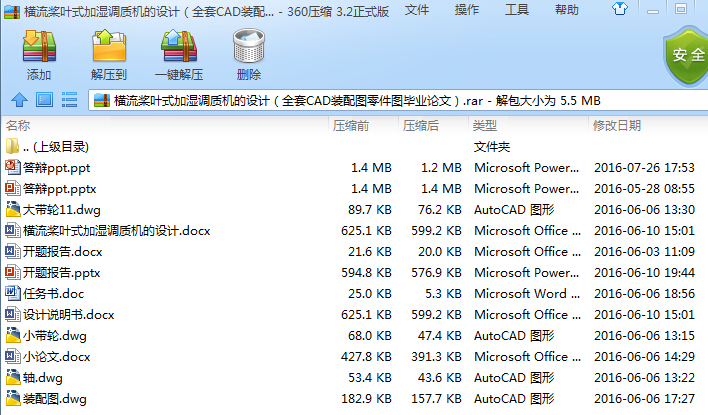Click file name 轴.dwg
This screenshot has width=708, height=415.
point(43,378)
